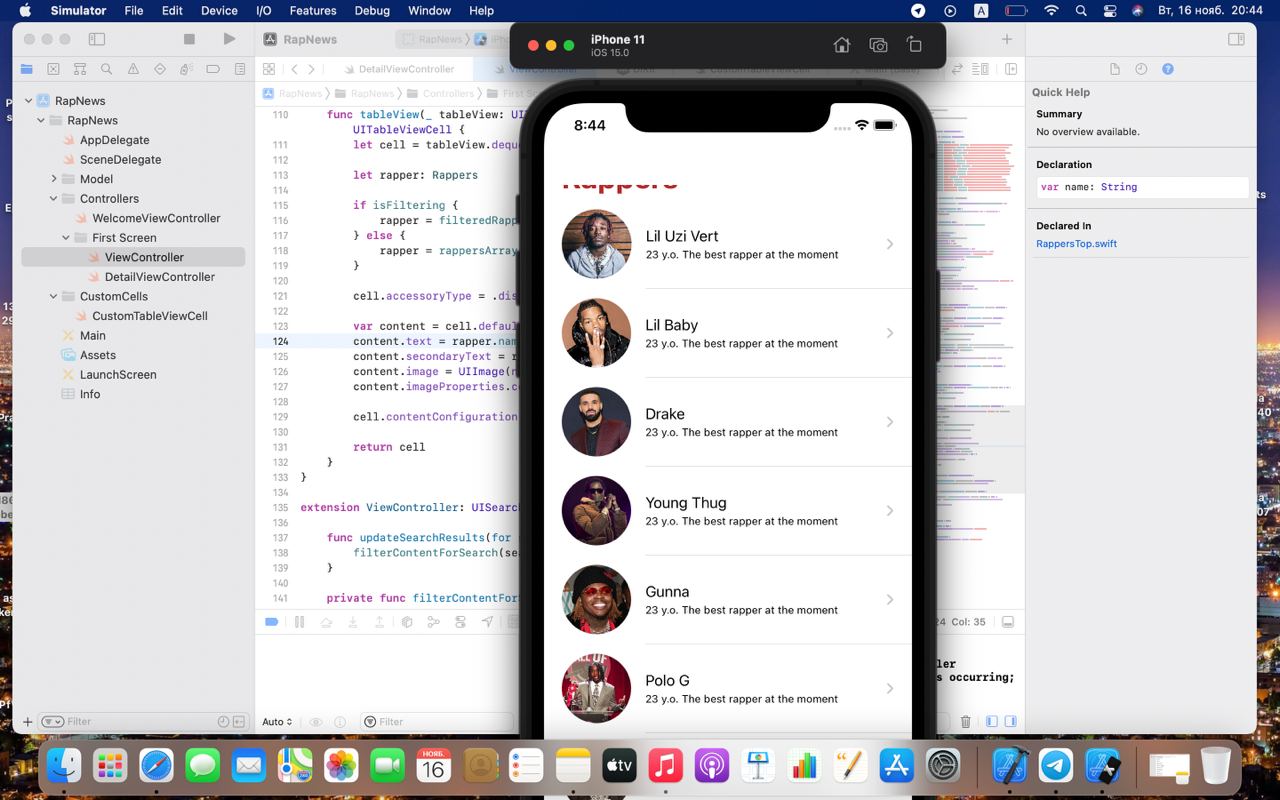Click the variables view Filter field
Screen dimensions: 1280x800
click(x=435, y=721)
